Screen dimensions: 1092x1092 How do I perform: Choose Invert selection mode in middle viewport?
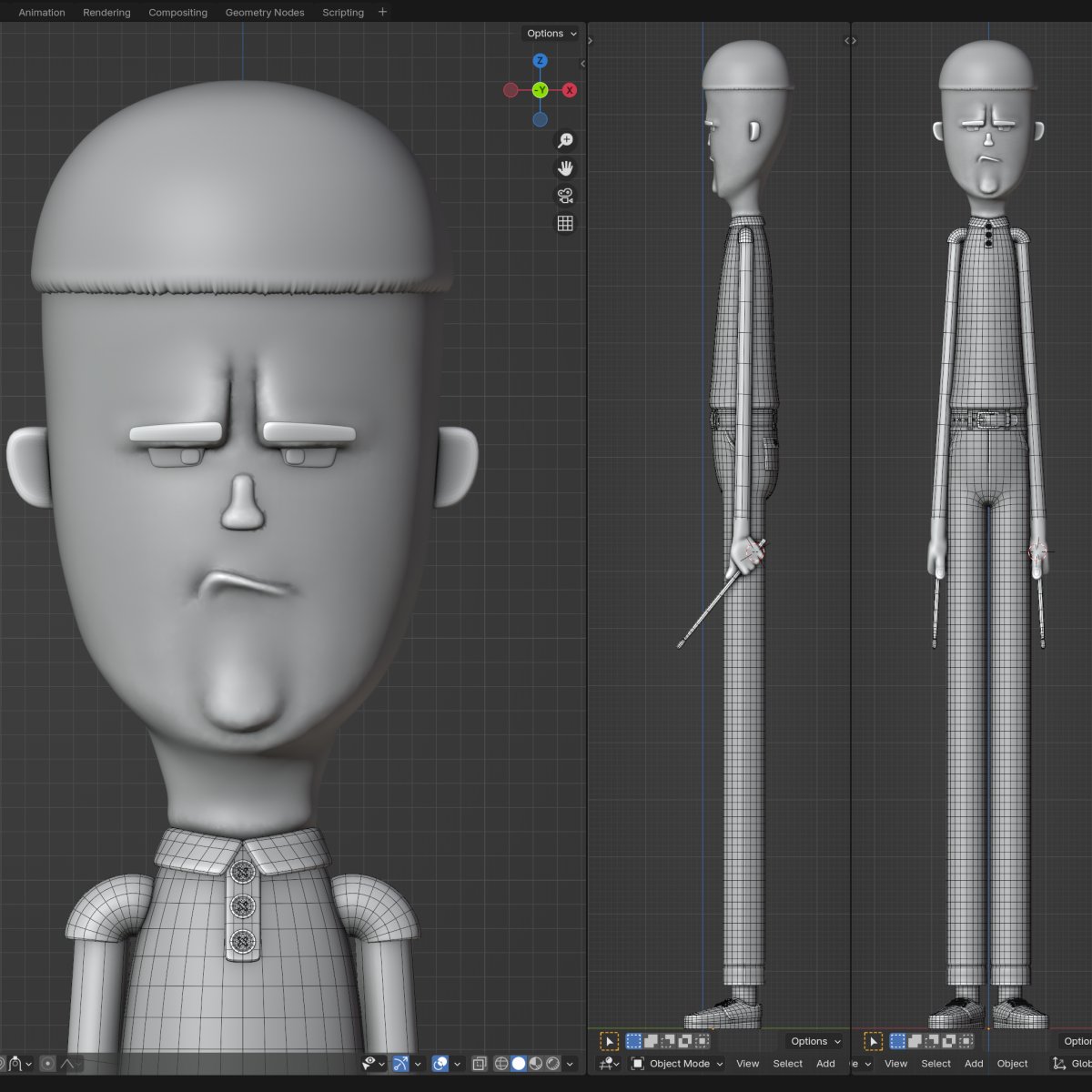click(x=685, y=1041)
